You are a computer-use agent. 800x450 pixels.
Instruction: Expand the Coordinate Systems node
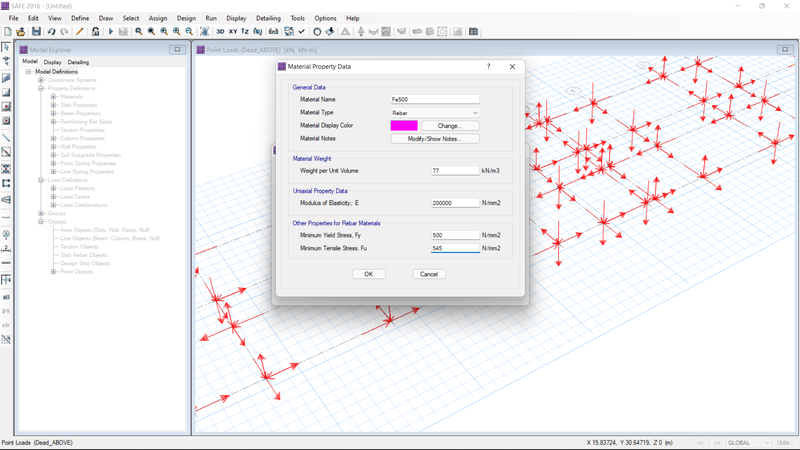pyautogui.click(x=41, y=80)
